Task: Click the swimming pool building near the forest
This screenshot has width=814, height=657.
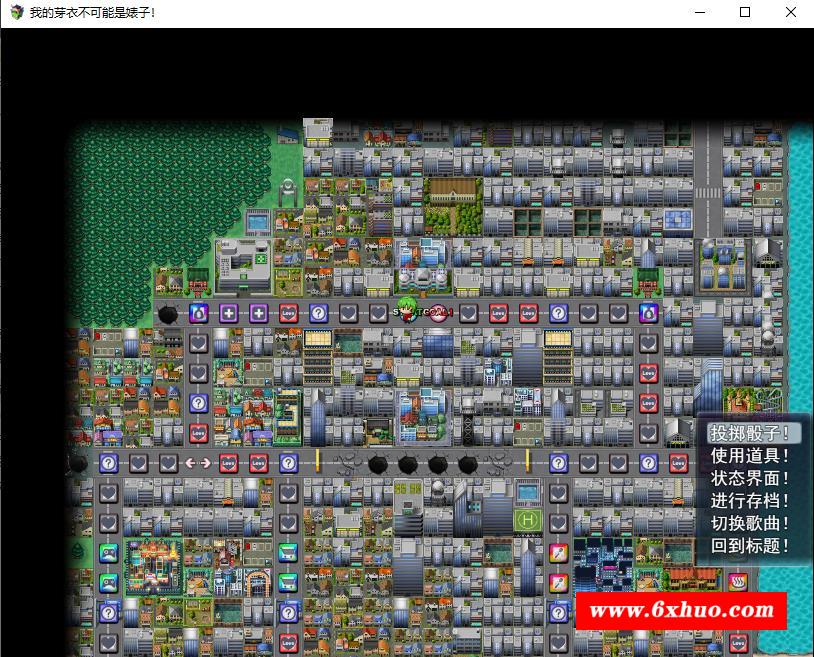Action: (258, 223)
